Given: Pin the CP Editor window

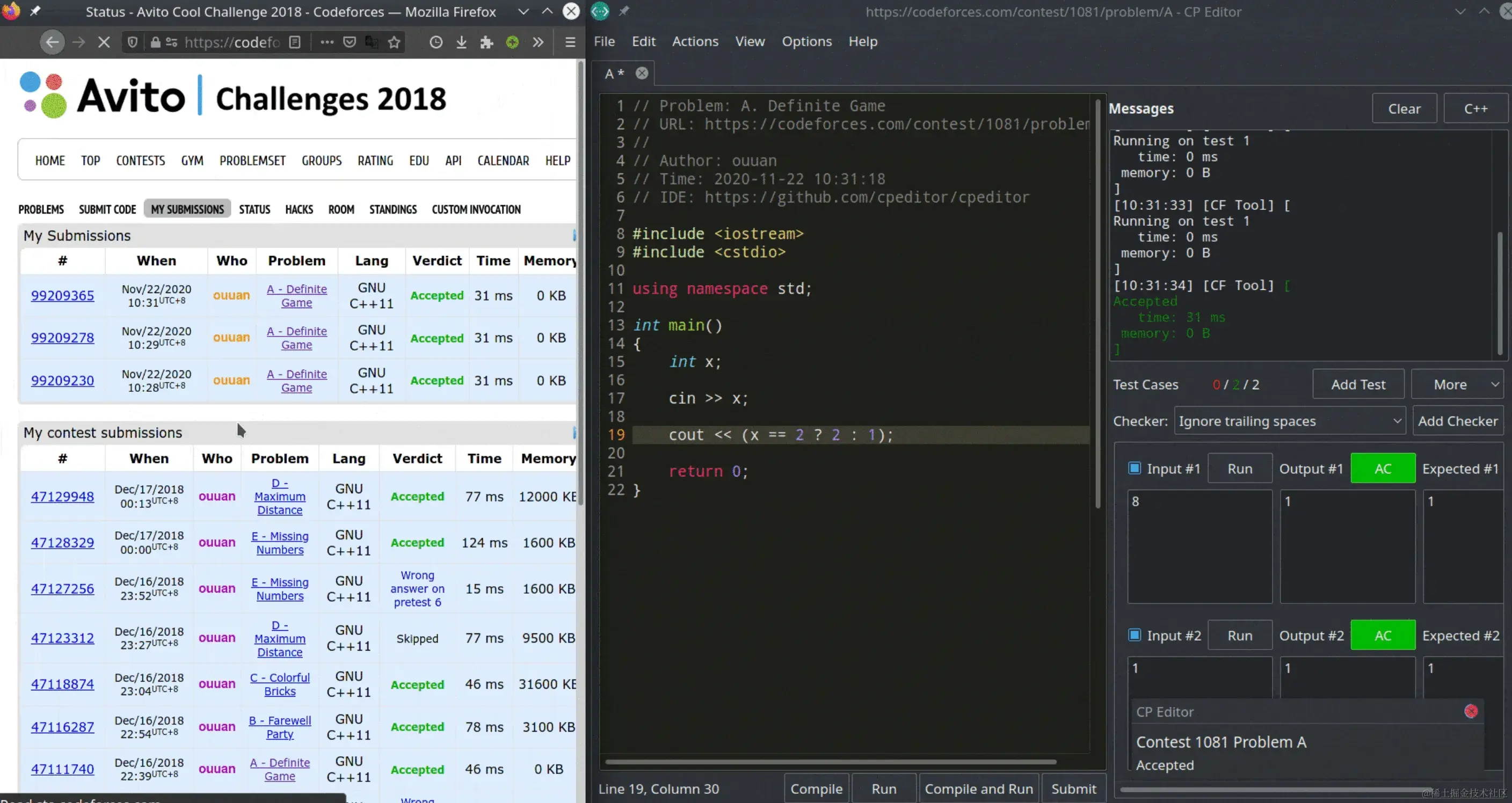Looking at the screenshot, I should click(x=624, y=11).
